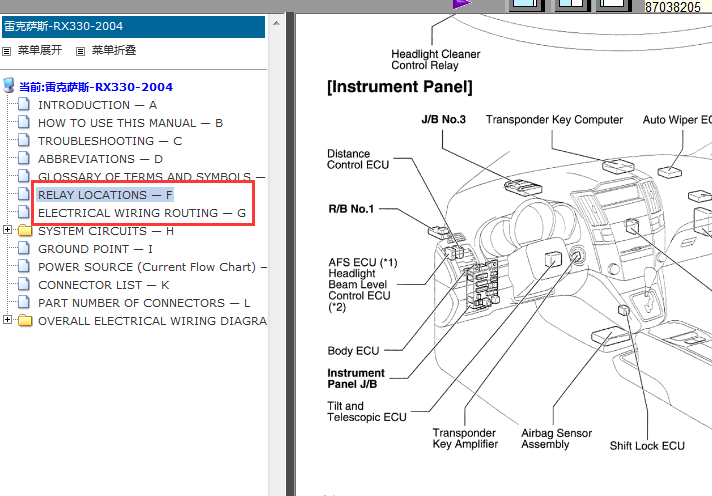This screenshot has height=496, width=712.
Task: Open PART NUMBER OF CONNECTORS — L
Action: 144,303
